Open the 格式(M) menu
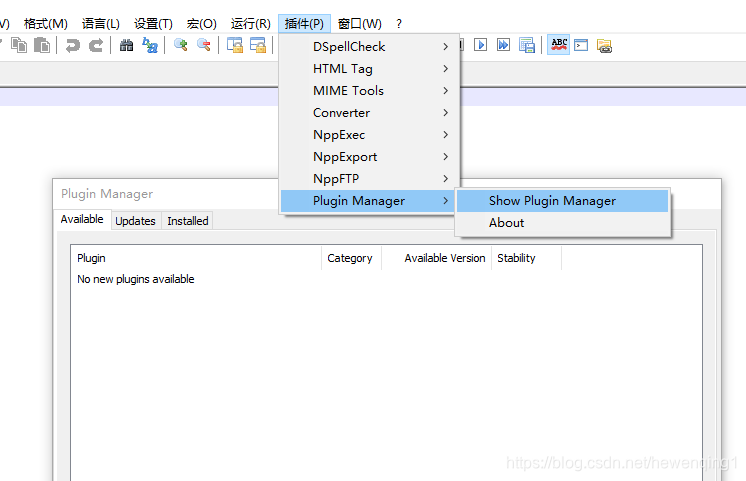This screenshot has width=746, height=481. click(46, 23)
